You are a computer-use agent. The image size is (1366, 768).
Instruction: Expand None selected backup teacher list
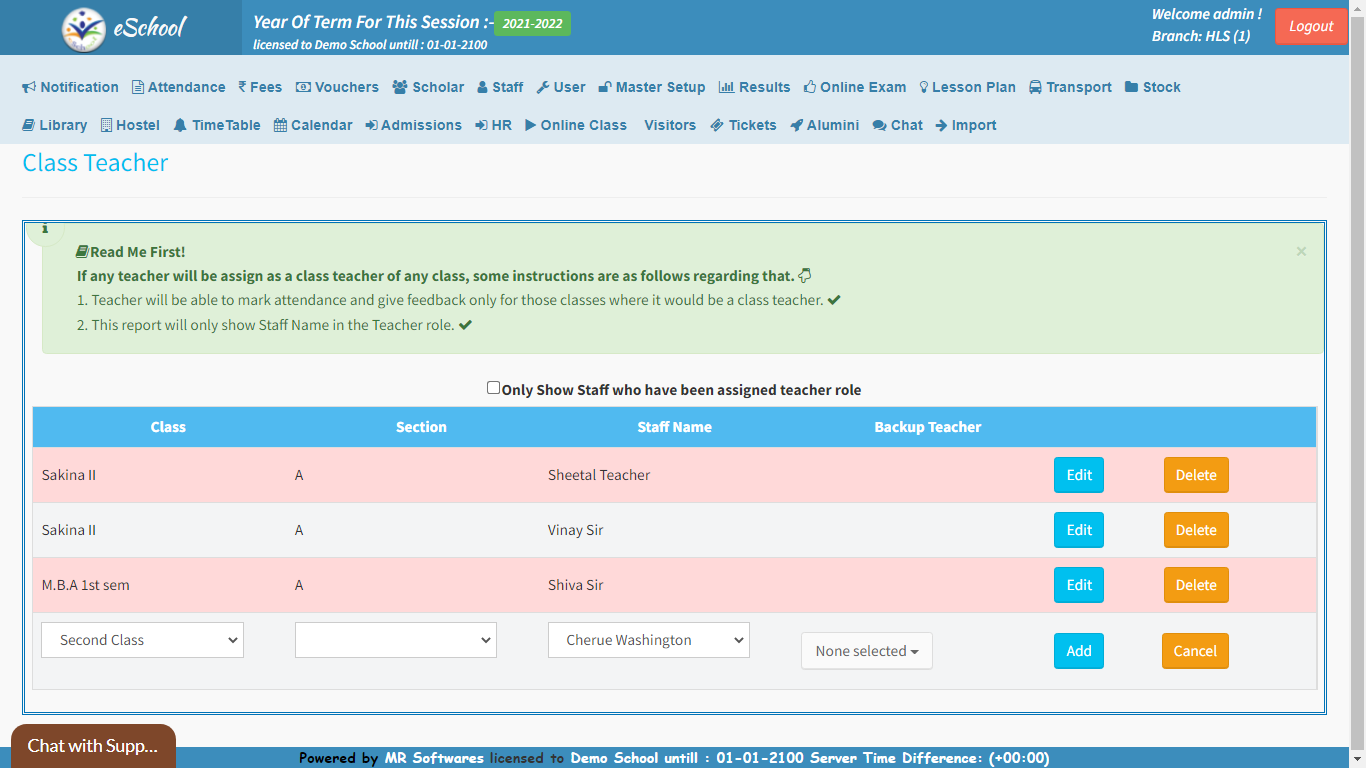[866, 651]
